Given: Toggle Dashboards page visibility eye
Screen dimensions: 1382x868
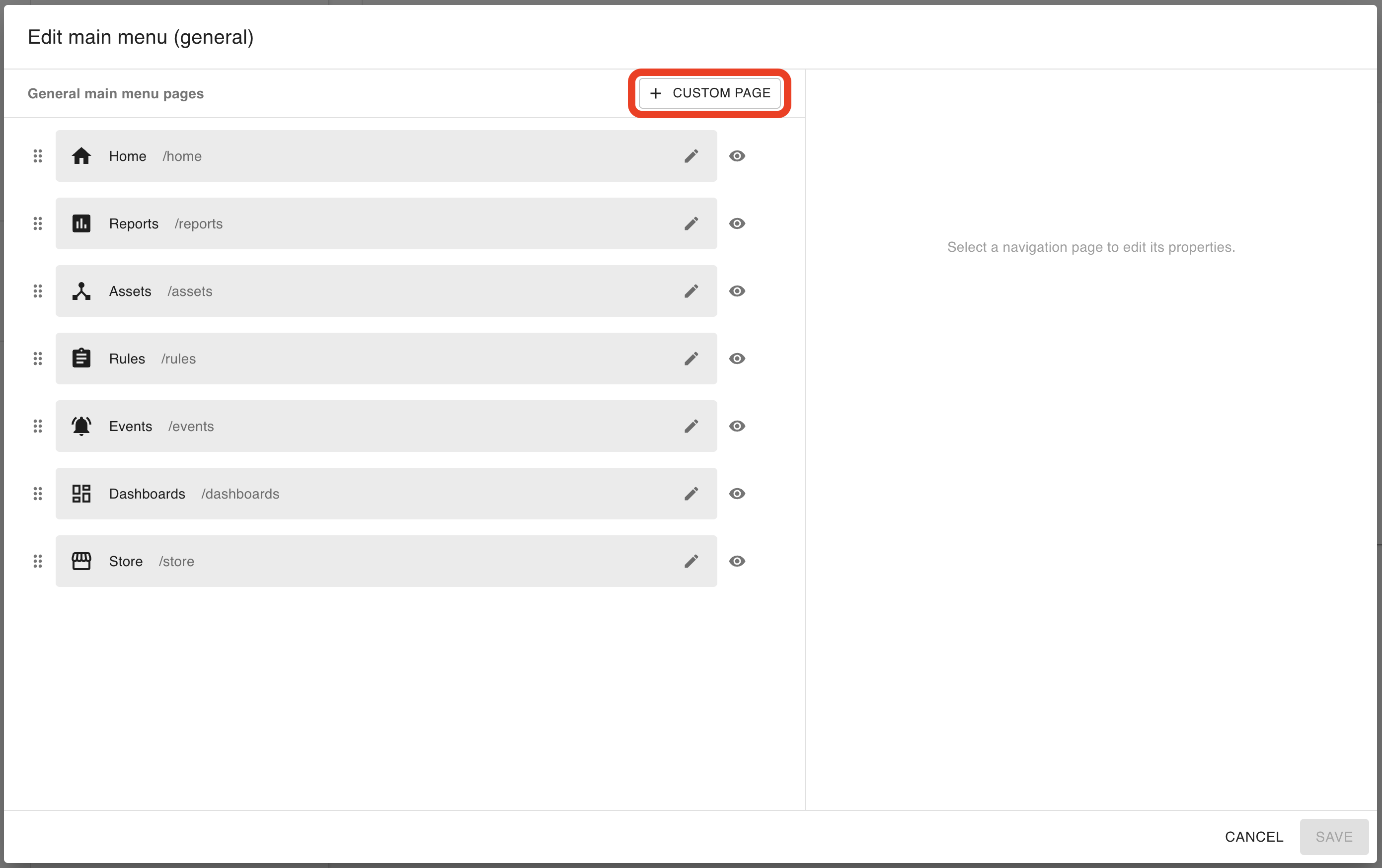Looking at the screenshot, I should coord(737,494).
